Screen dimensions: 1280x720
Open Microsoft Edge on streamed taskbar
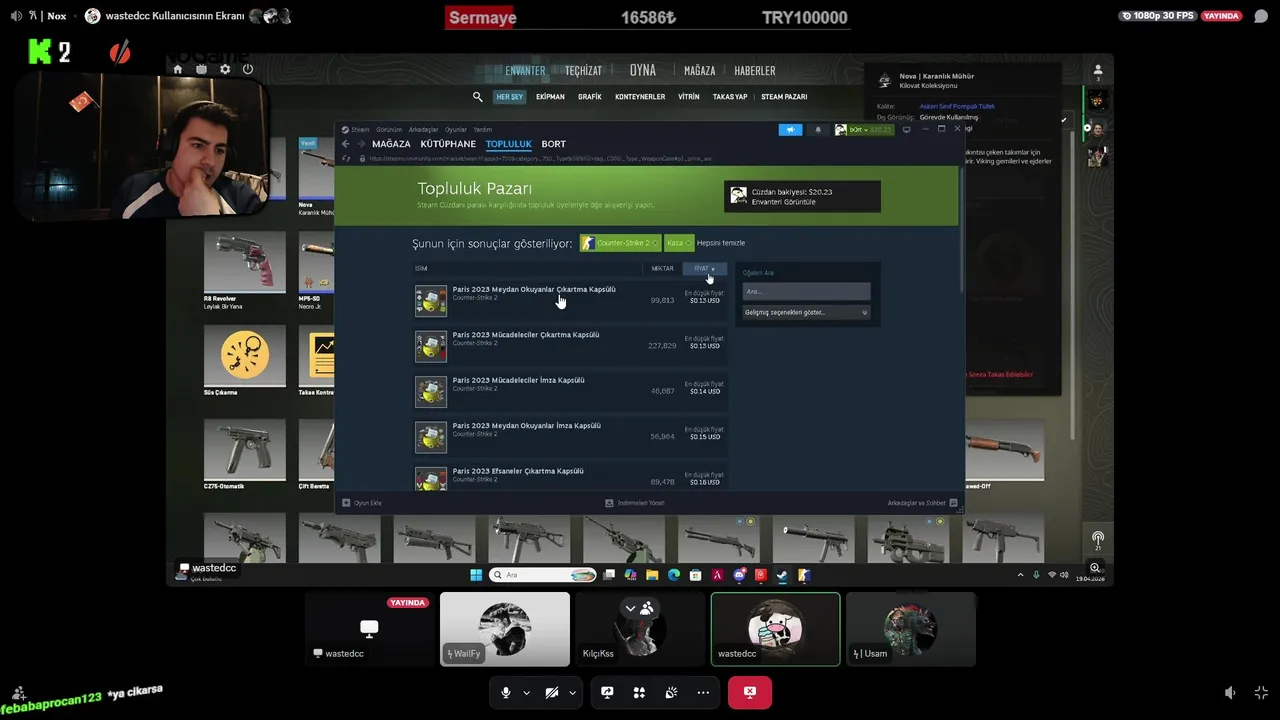click(673, 575)
